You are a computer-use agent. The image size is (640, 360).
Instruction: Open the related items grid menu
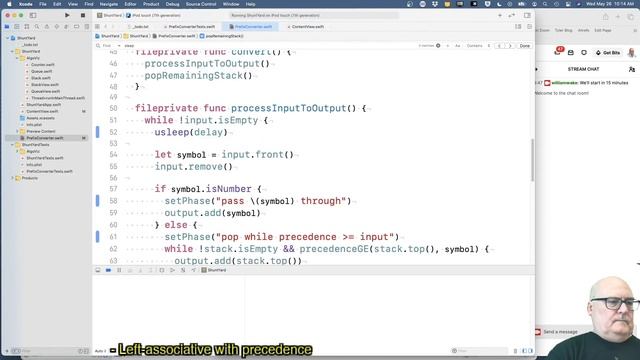point(97,27)
